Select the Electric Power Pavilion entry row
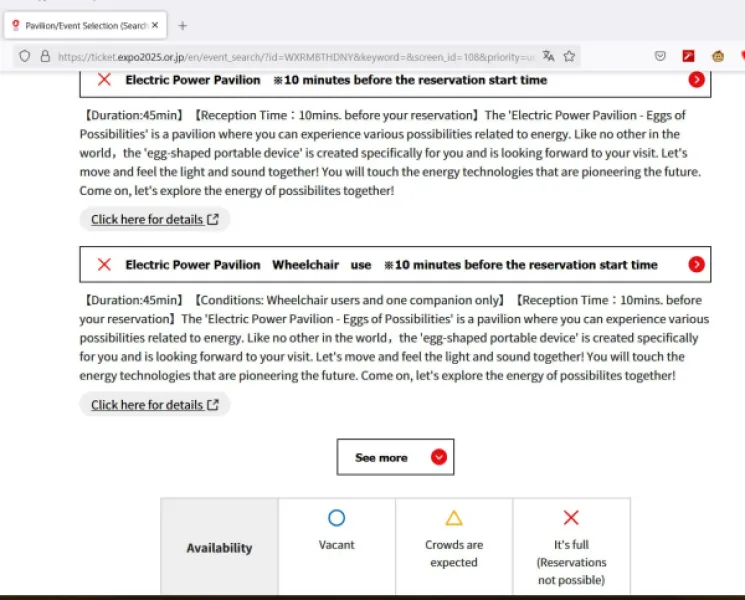Screen dimensions: 745x600 [395, 82]
